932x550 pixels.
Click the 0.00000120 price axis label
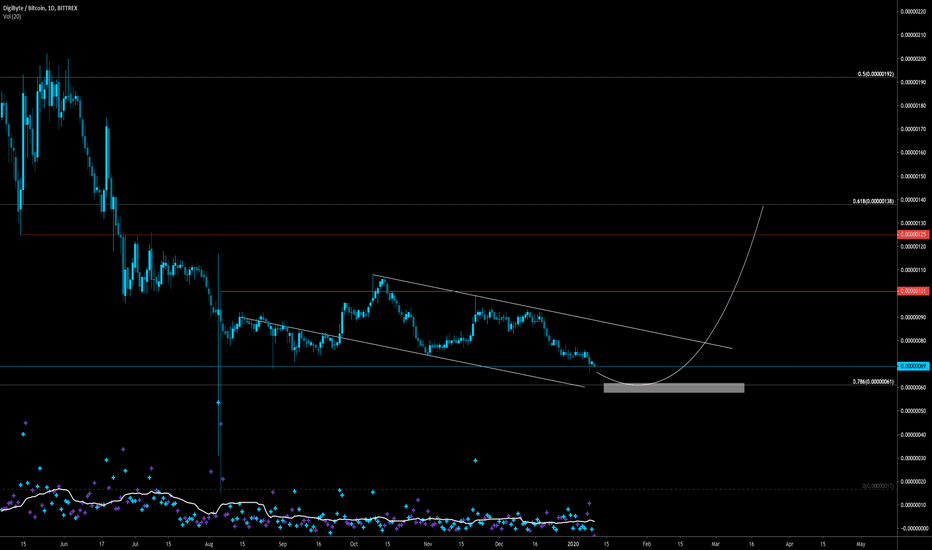point(914,247)
